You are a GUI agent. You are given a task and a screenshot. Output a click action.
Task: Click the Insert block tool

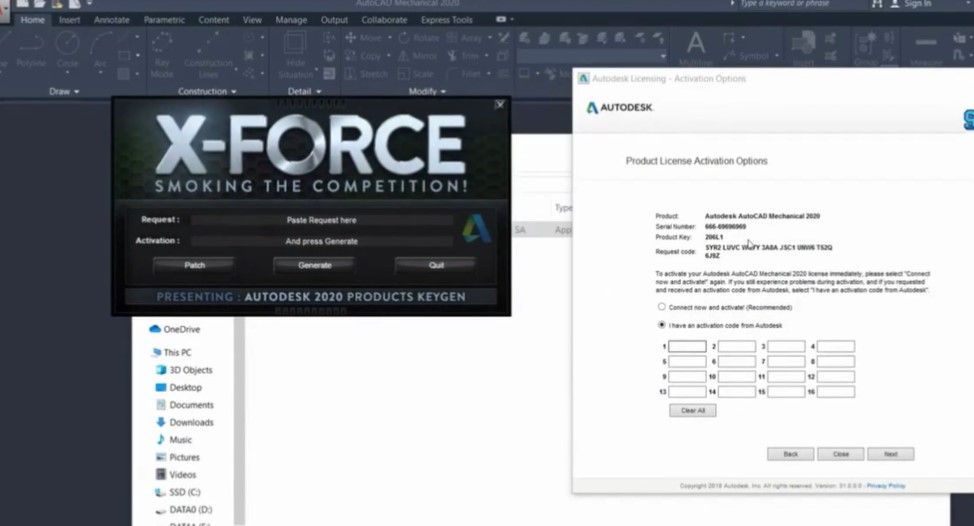pos(803,48)
